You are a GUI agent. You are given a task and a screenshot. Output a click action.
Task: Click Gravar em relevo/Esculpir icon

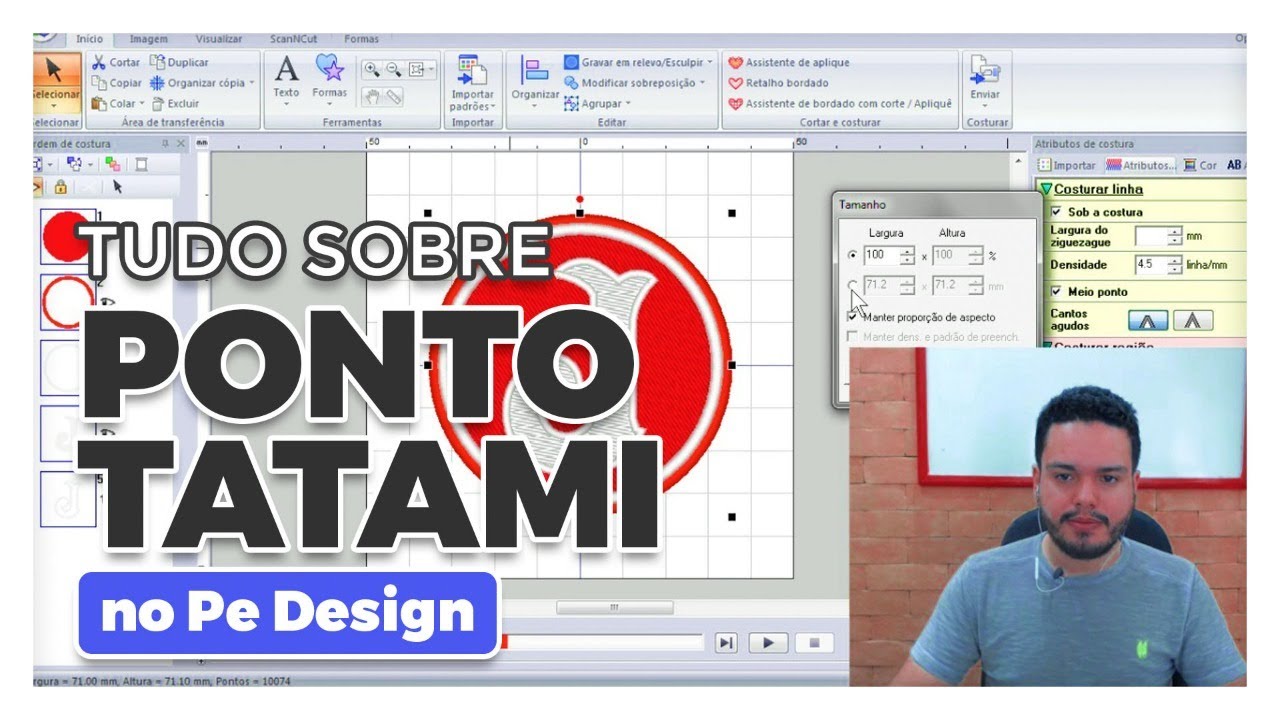tap(571, 62)
